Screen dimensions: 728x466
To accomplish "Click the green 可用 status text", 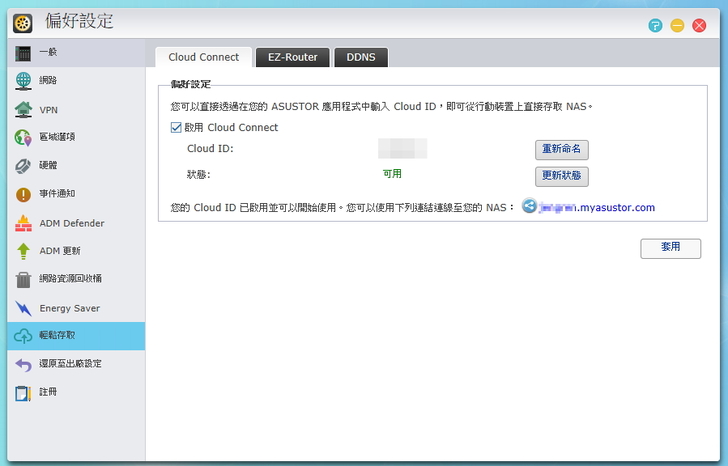I will (392, 174).
